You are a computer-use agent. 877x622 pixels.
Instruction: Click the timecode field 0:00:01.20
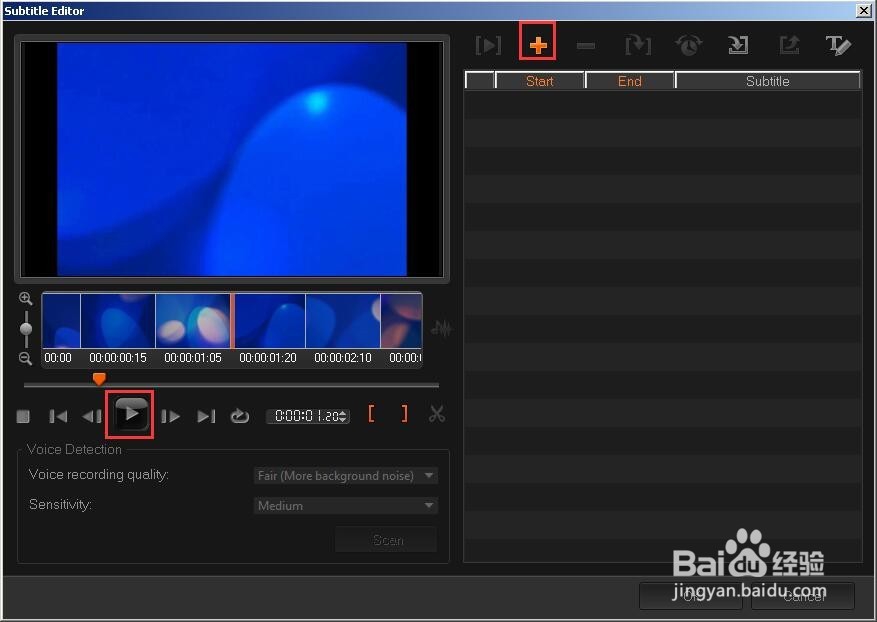[x=307, y=416]
